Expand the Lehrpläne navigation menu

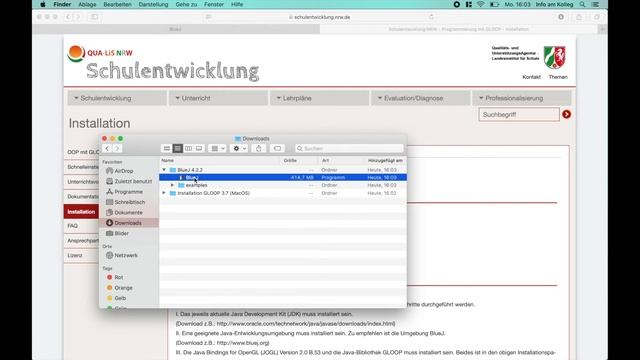tap(320, 98)
